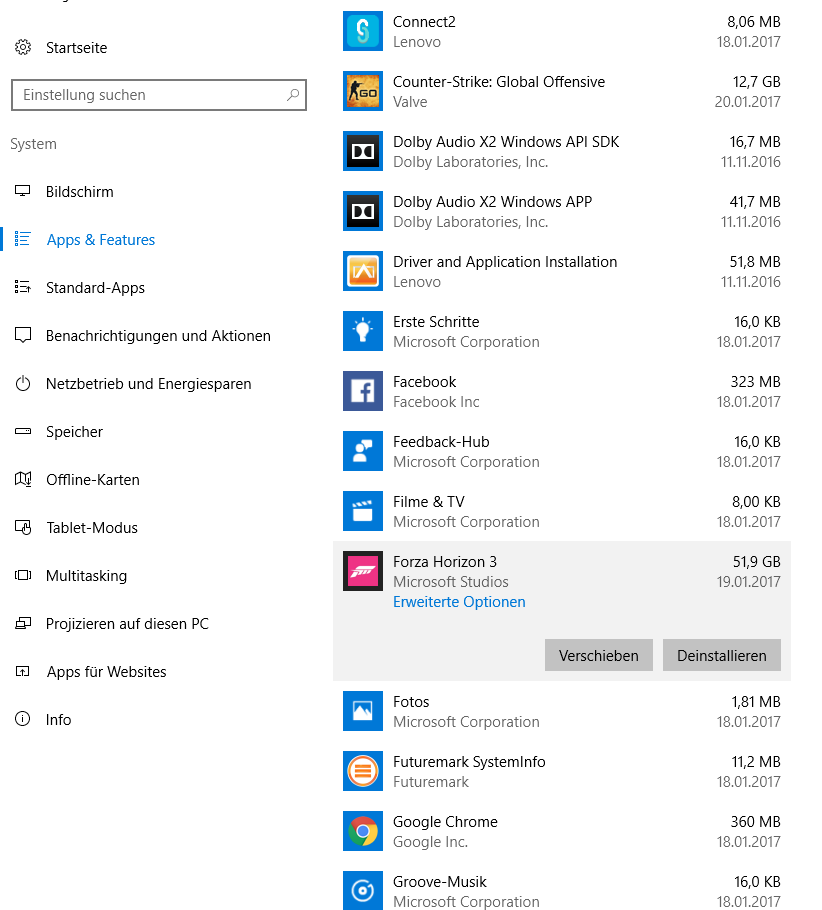Click the Netzbetrieb power icon
This screenshot has height=910, width=822.
point(23,384)
